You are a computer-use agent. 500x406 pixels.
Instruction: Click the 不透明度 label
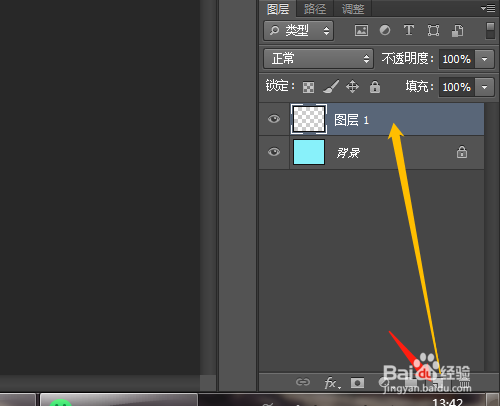click(407, 59)
